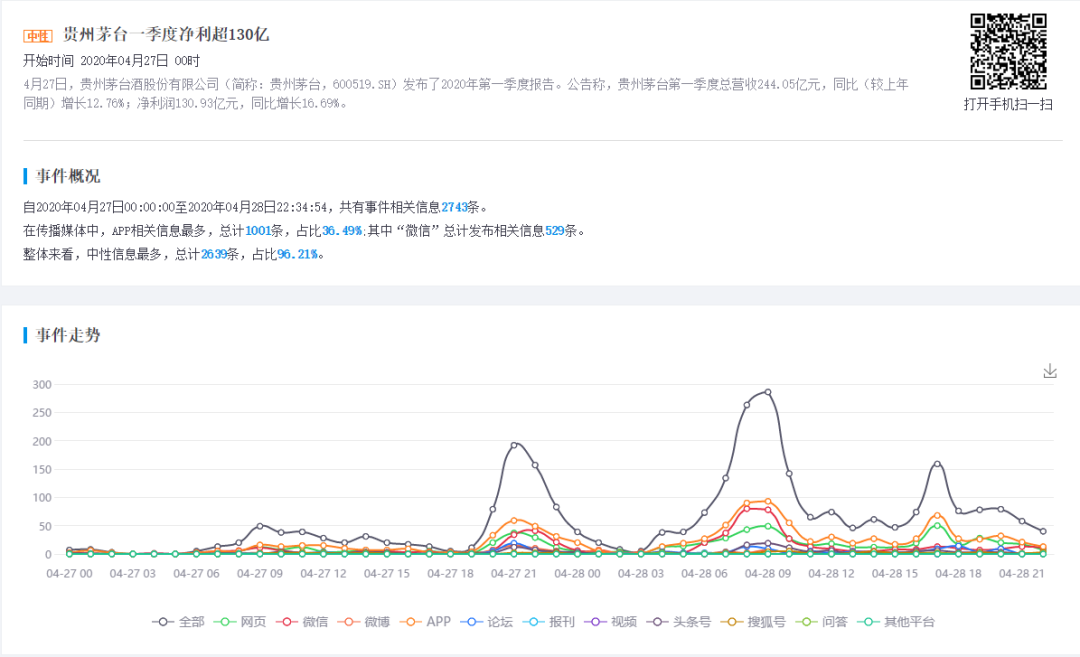Screen dimensions: 1080x657
Task: Click the neutral info count 2639
Action: point(214,254)
